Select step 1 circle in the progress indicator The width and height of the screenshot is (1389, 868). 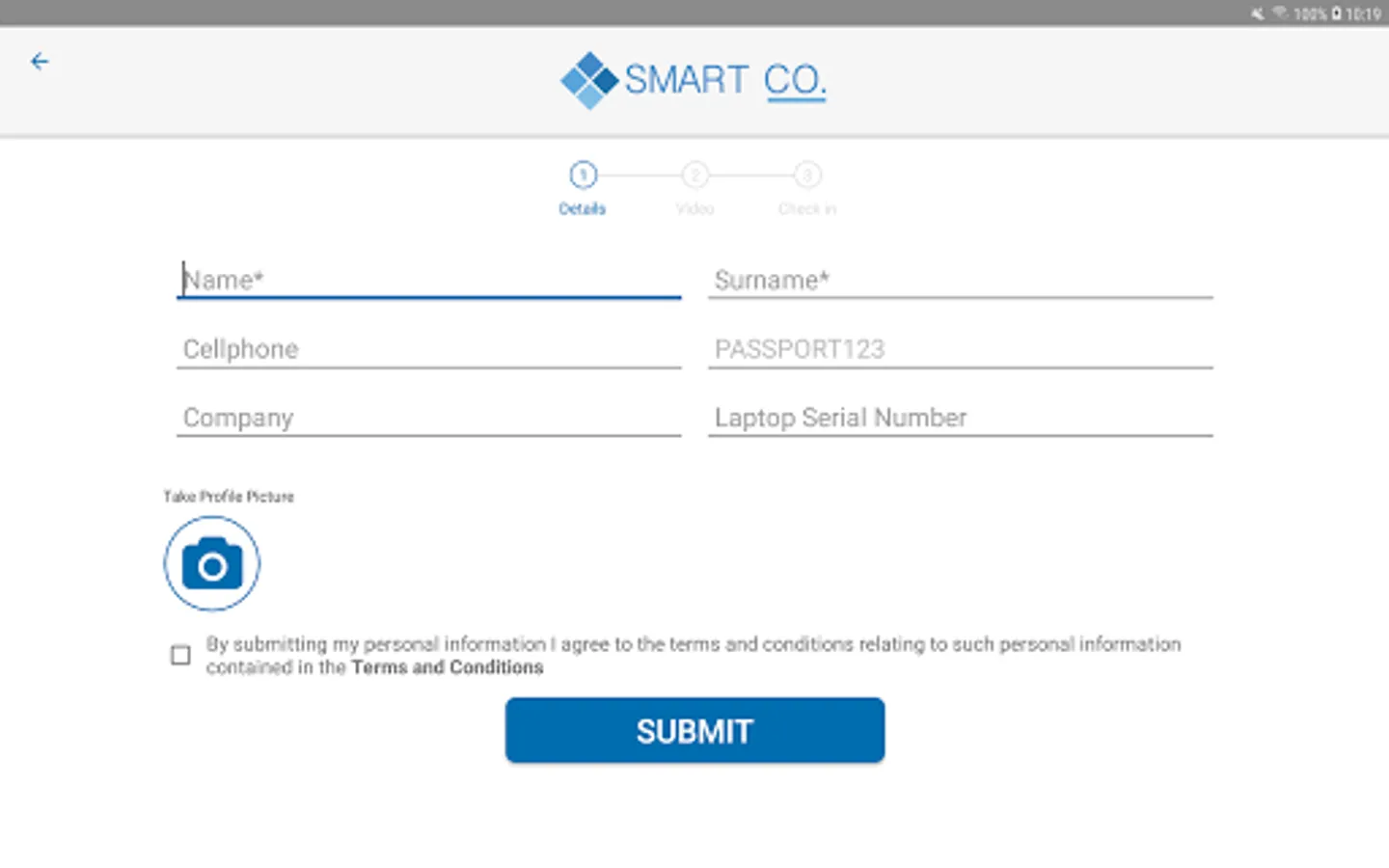[583, 176]
